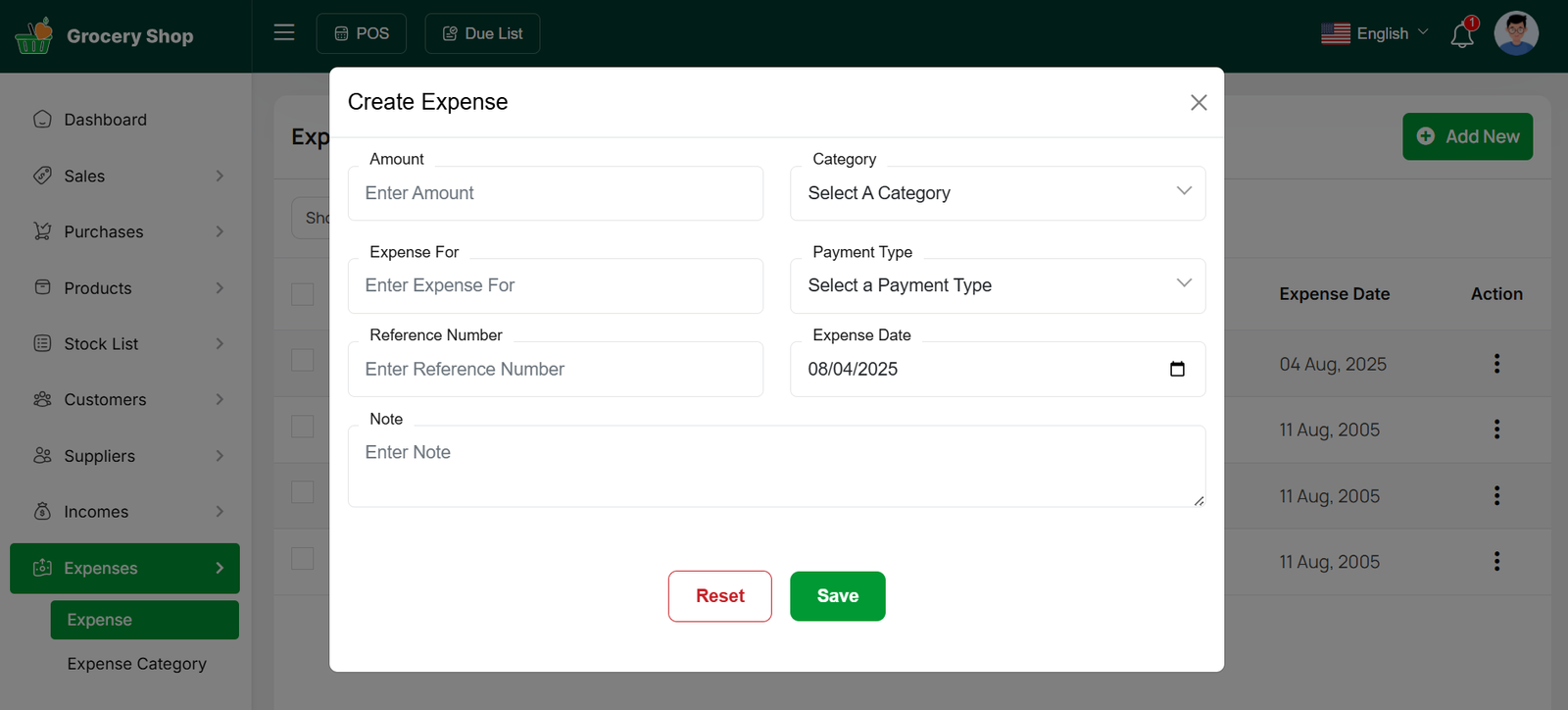Open the calendar picker in Expense Date
The height and width of the screenshot is (710, 1568).
point(1177,370)
